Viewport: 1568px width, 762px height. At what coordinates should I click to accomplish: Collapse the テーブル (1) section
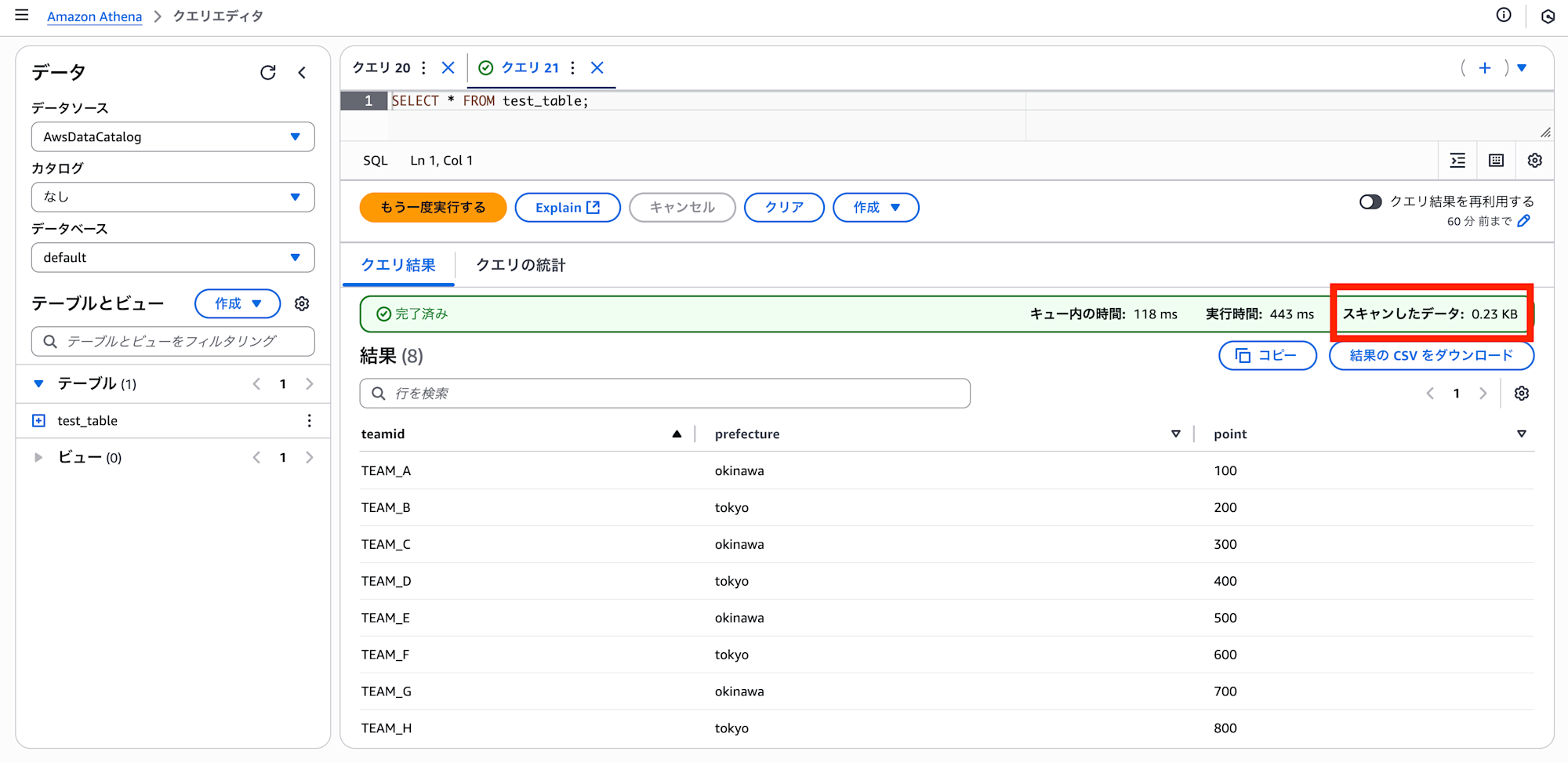(38, 384)
